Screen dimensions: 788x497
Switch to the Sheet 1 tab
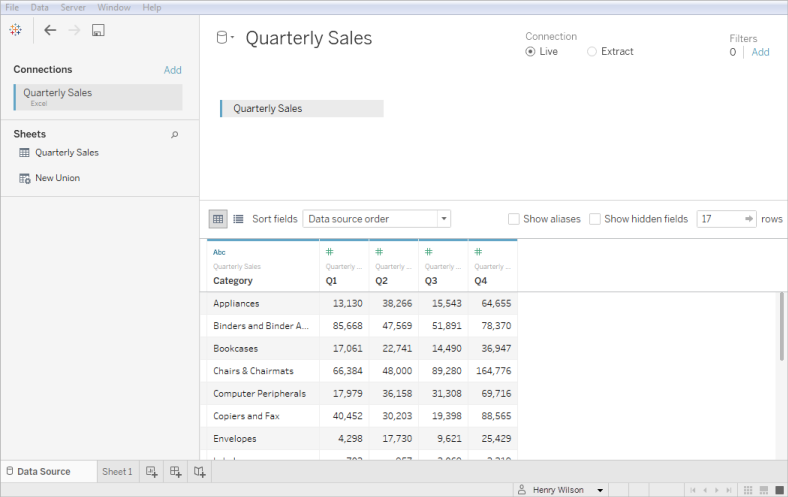pos(117,472)
